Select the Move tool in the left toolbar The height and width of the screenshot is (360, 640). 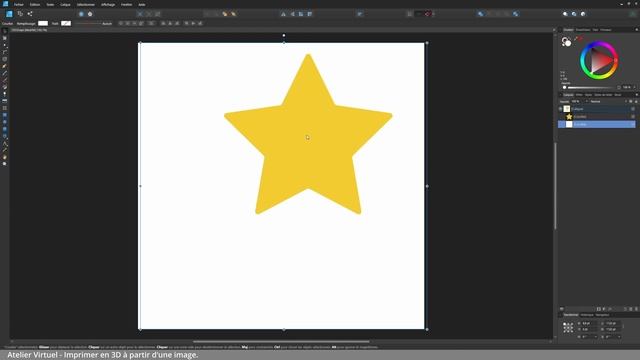point(4,31)
